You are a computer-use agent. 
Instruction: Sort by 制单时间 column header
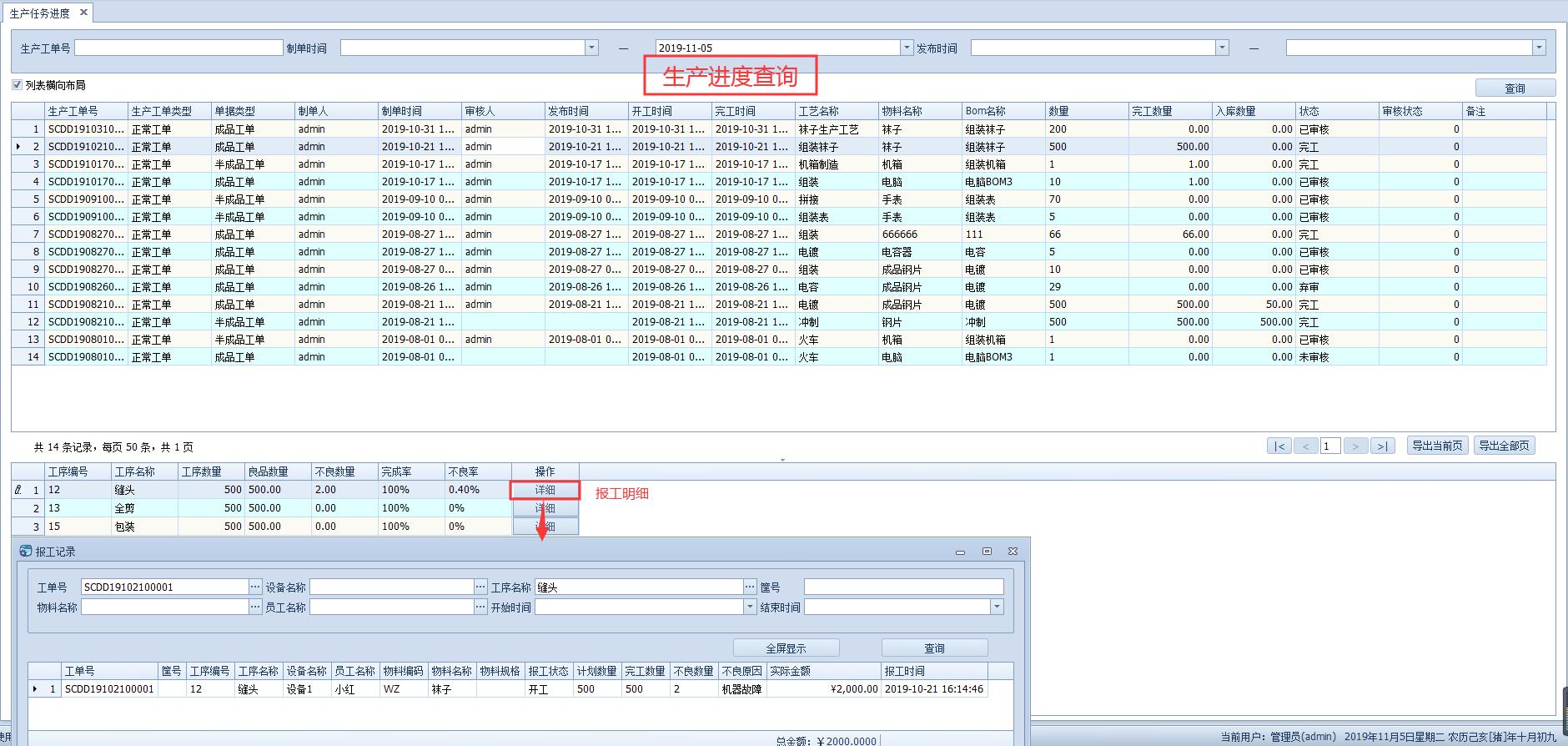pyautogui.click(x=420, y=111)
